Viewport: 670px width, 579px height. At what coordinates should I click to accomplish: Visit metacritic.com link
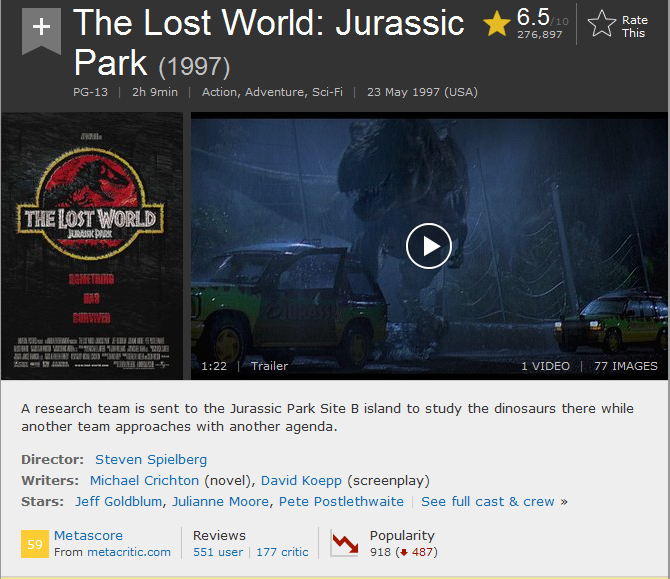click(x=129, y=552)
